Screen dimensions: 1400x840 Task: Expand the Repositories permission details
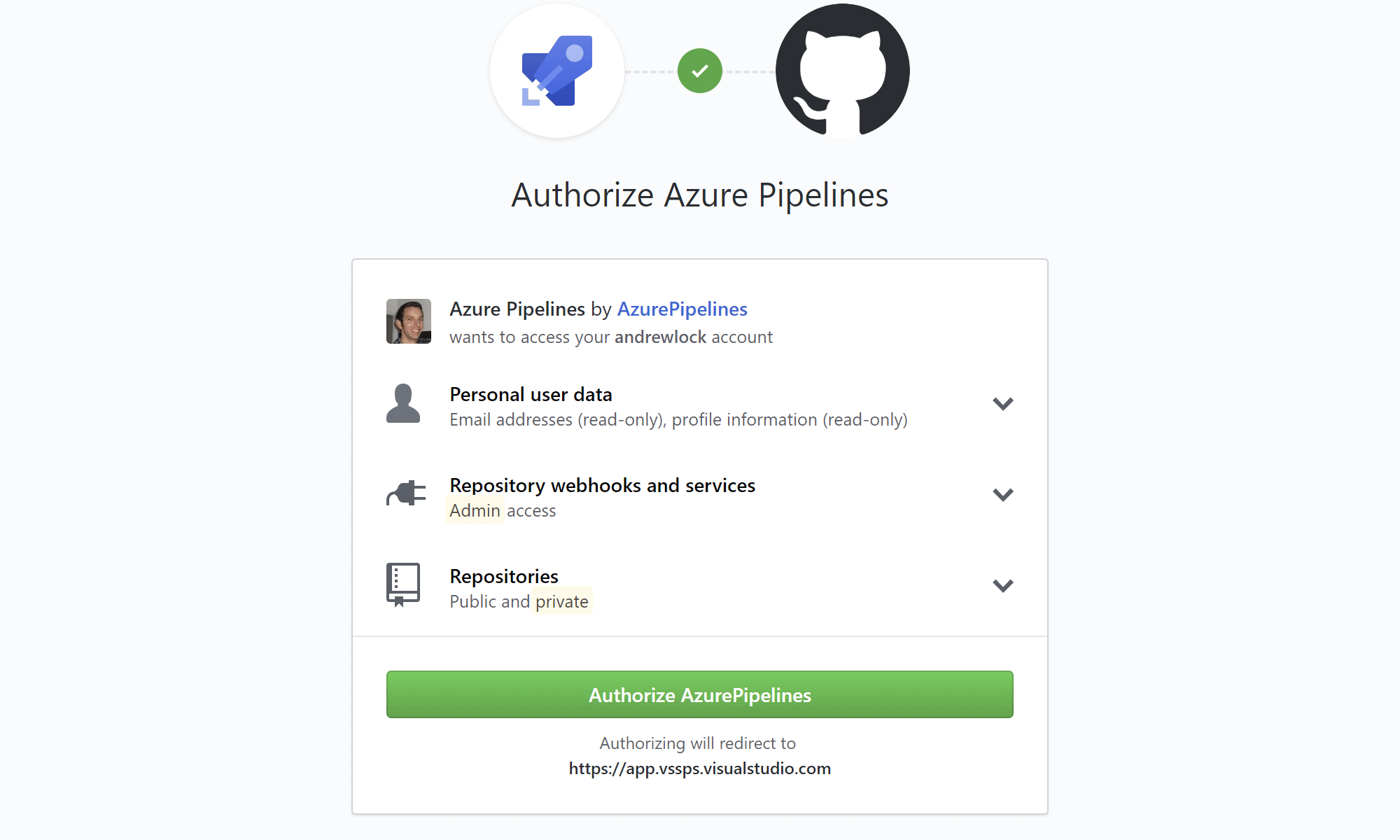coord(1003,586)
